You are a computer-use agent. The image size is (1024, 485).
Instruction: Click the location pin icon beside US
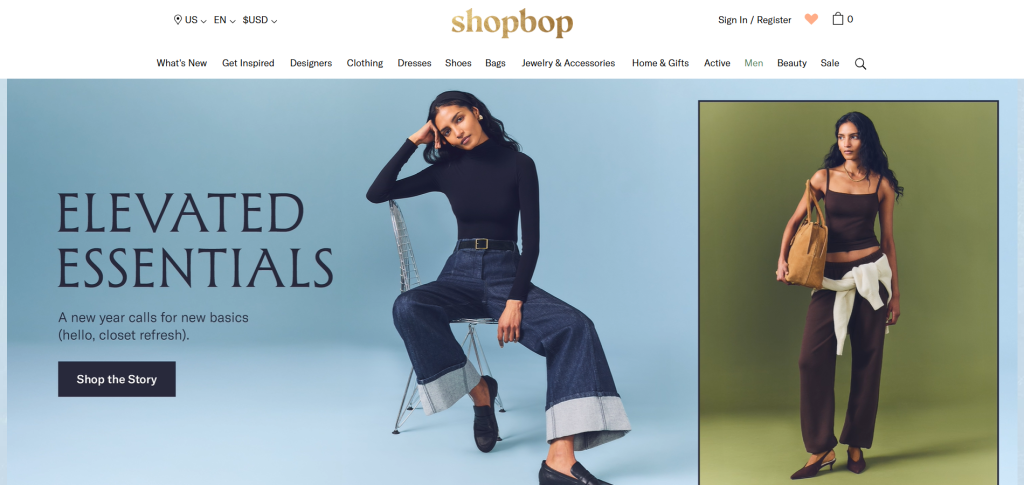[x=178, y=20]
